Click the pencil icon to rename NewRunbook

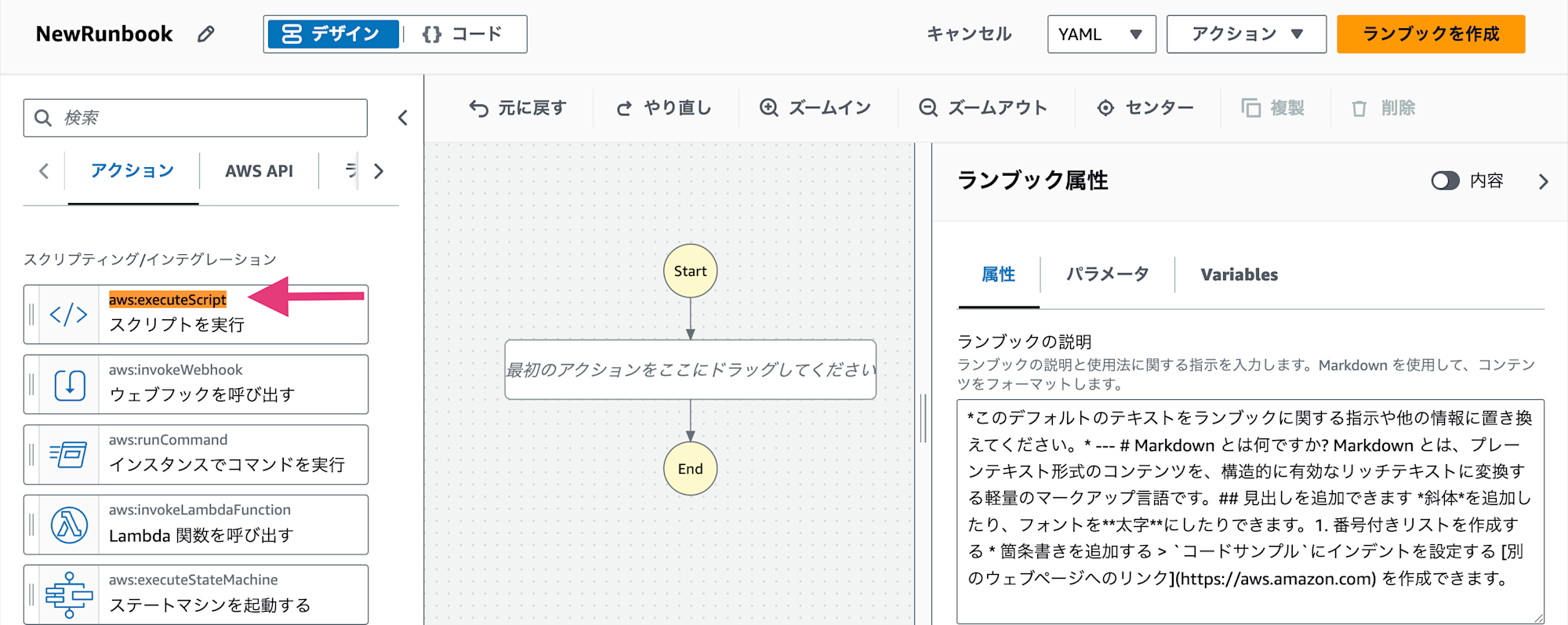point(205,34)
